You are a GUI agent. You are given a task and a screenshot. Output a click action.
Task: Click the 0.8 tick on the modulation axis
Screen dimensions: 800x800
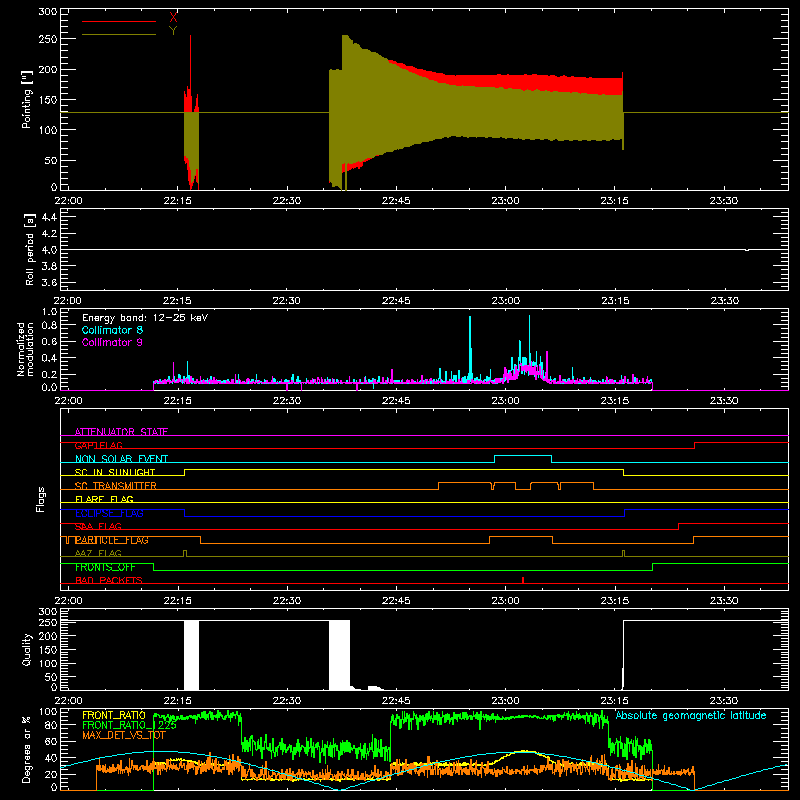click(49, 326)
